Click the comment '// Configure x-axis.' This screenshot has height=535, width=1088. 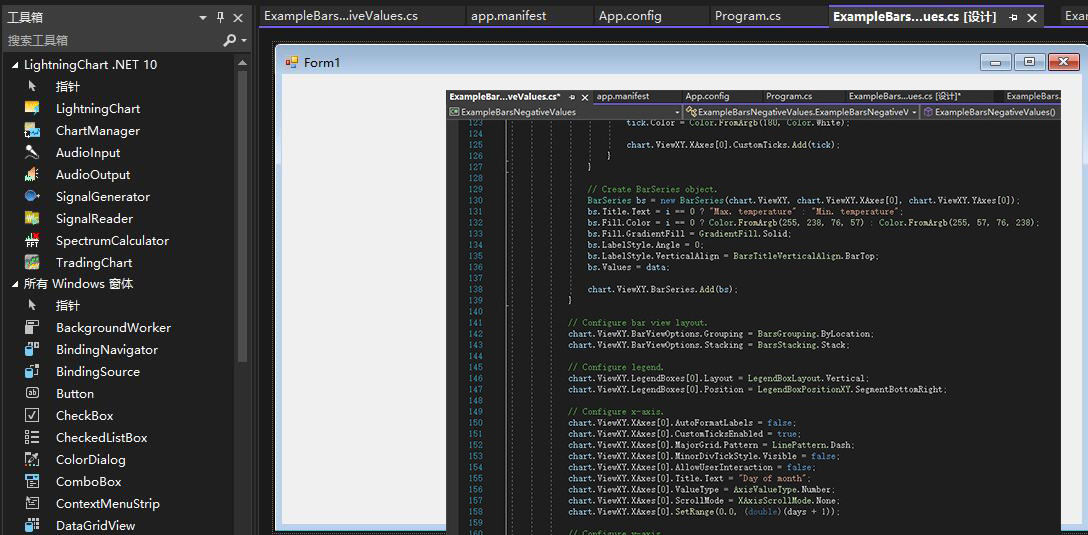(x=615, y=411)
